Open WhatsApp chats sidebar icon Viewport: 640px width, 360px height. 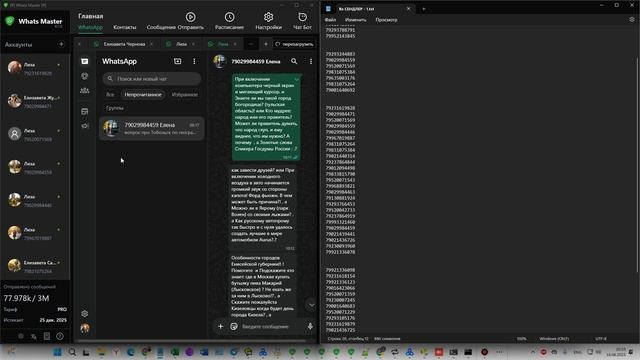(84, 61)
